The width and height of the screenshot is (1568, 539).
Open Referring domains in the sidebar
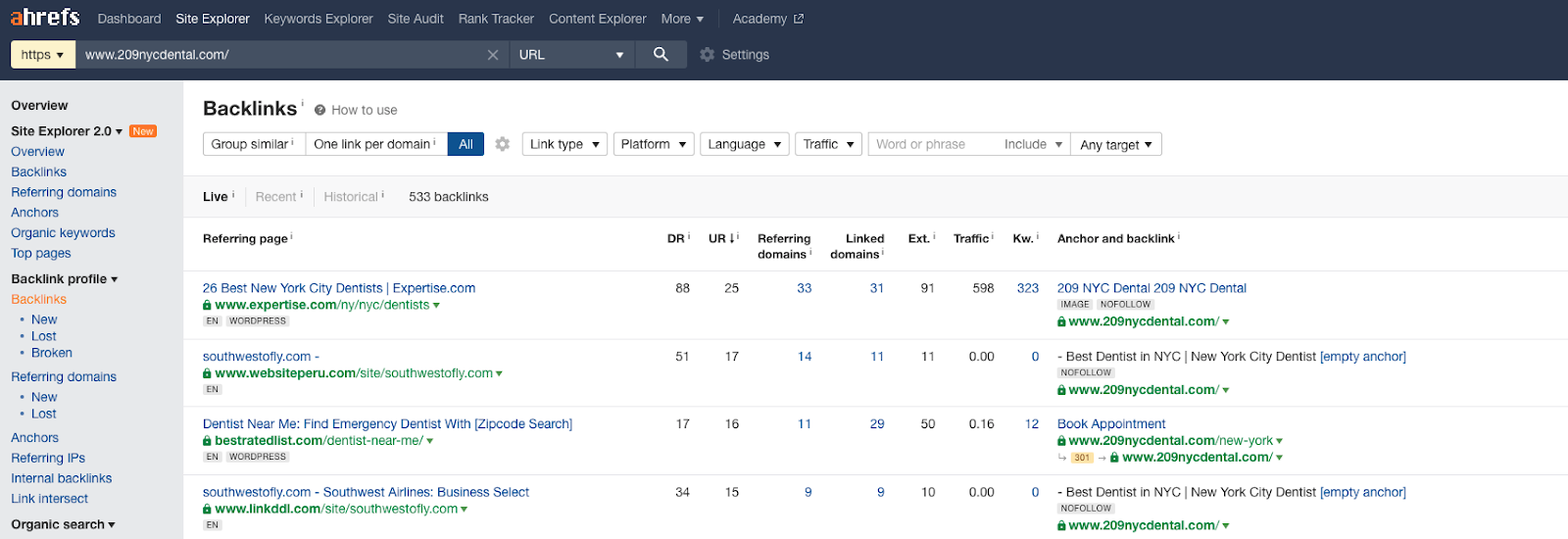pyautogui.click(x=64, y=192)
